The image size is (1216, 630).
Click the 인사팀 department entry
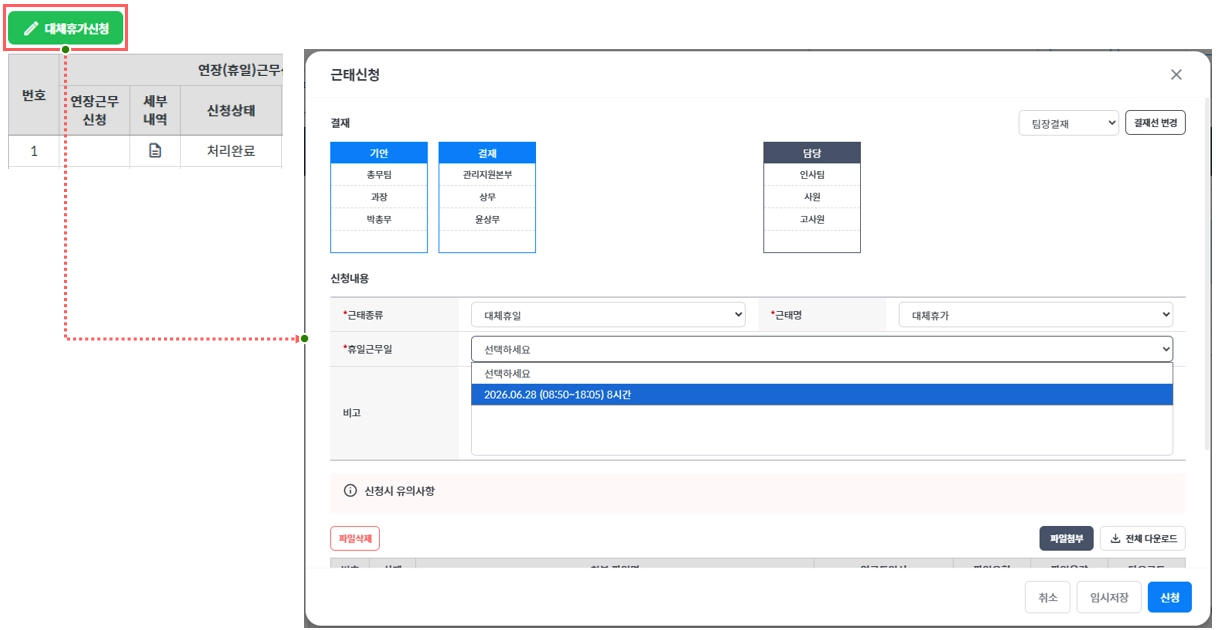(x=812, y=175)
